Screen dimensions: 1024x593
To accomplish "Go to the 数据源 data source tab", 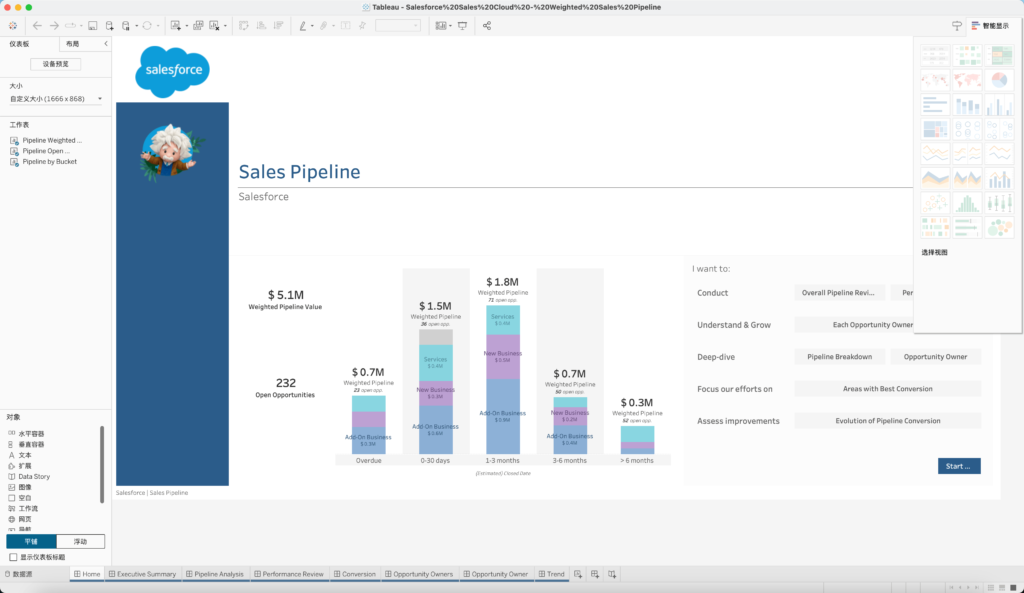I will click(18, 574).
